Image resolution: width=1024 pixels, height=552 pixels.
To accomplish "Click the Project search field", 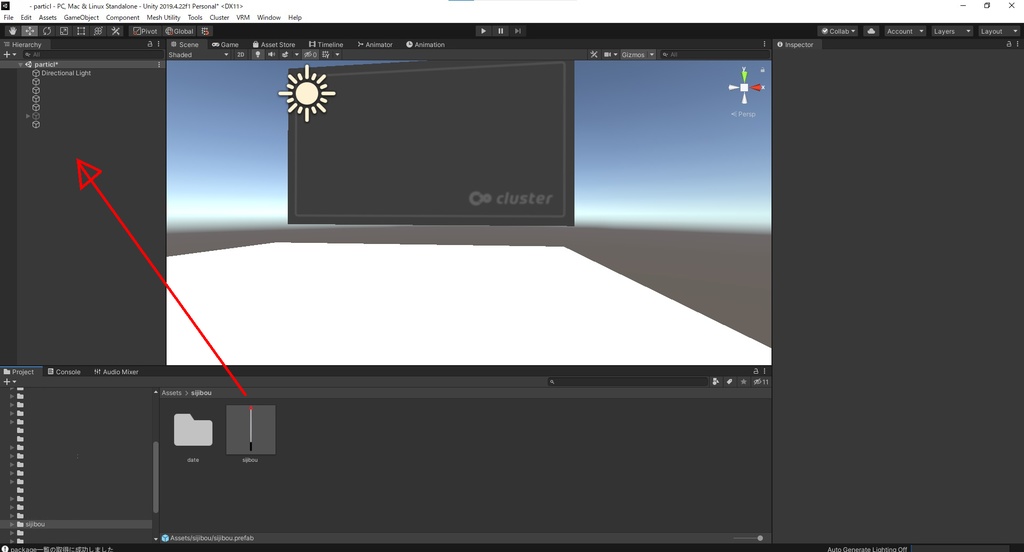I will 628,382.
